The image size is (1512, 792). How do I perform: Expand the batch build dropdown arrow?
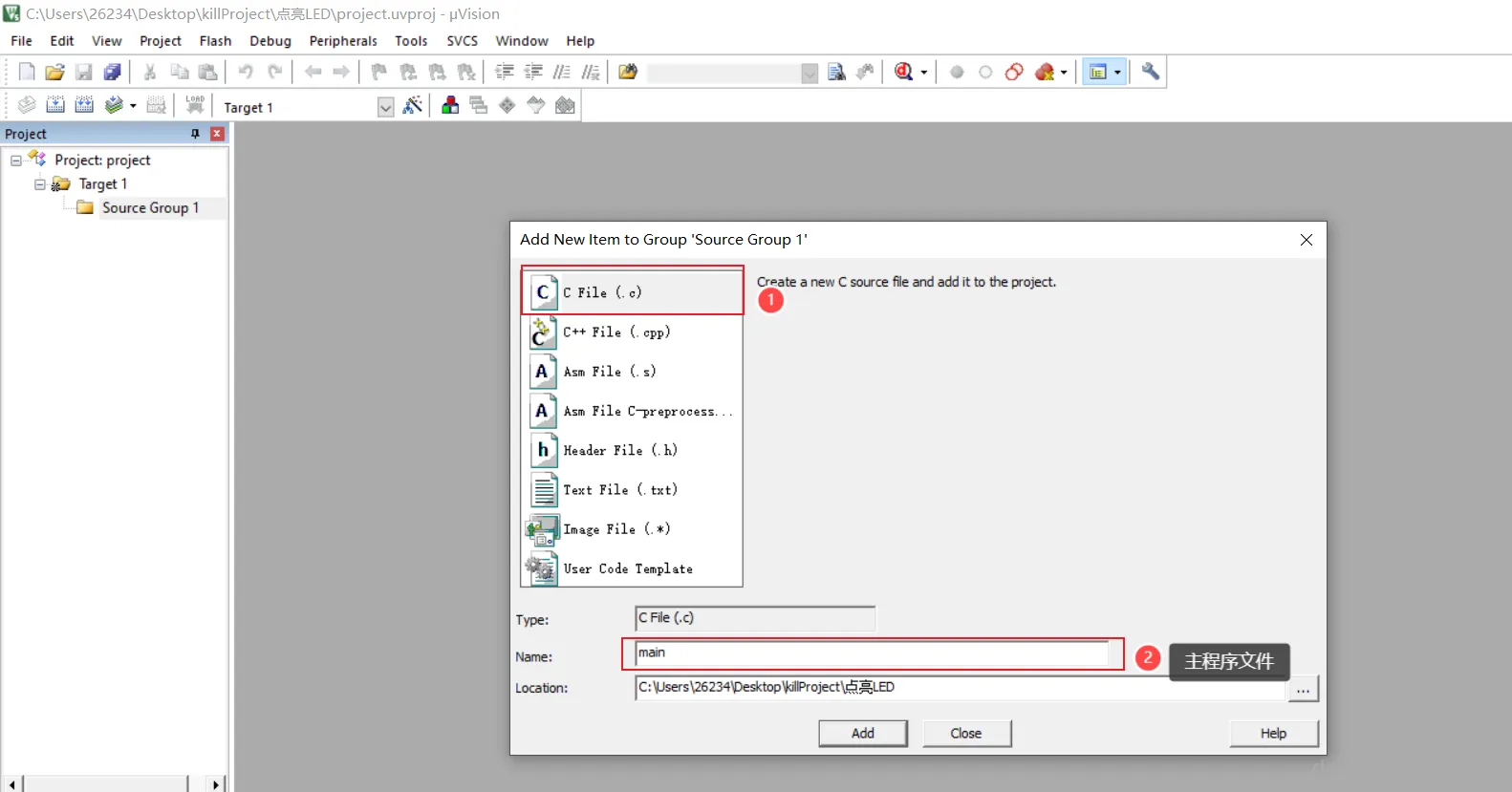[x=133, y=106]
